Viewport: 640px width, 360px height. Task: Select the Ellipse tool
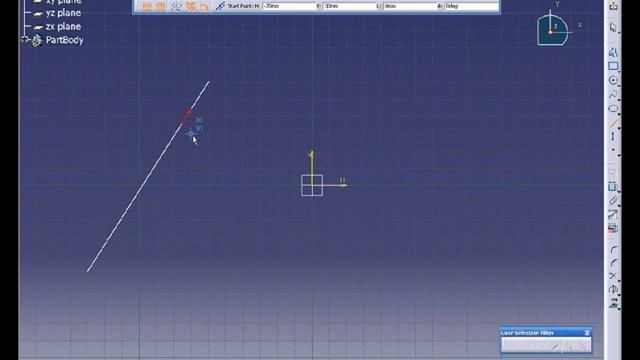(613, 109)
